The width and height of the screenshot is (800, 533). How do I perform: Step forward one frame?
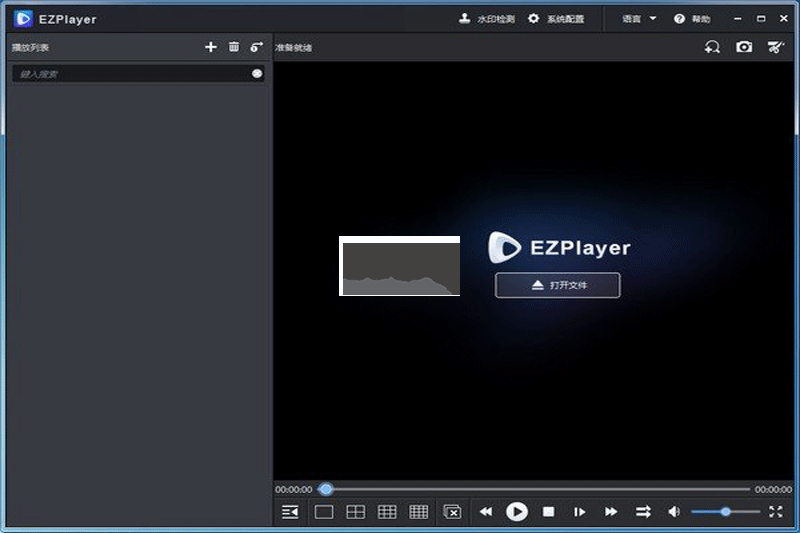coord(579,512)
